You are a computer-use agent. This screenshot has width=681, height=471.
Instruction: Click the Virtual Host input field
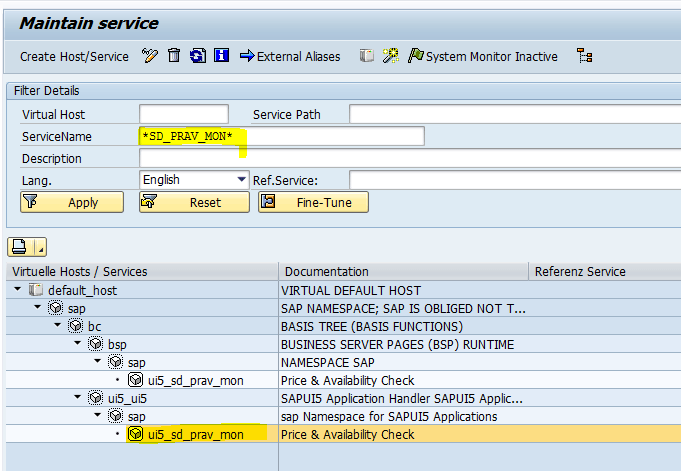(184, 114)
